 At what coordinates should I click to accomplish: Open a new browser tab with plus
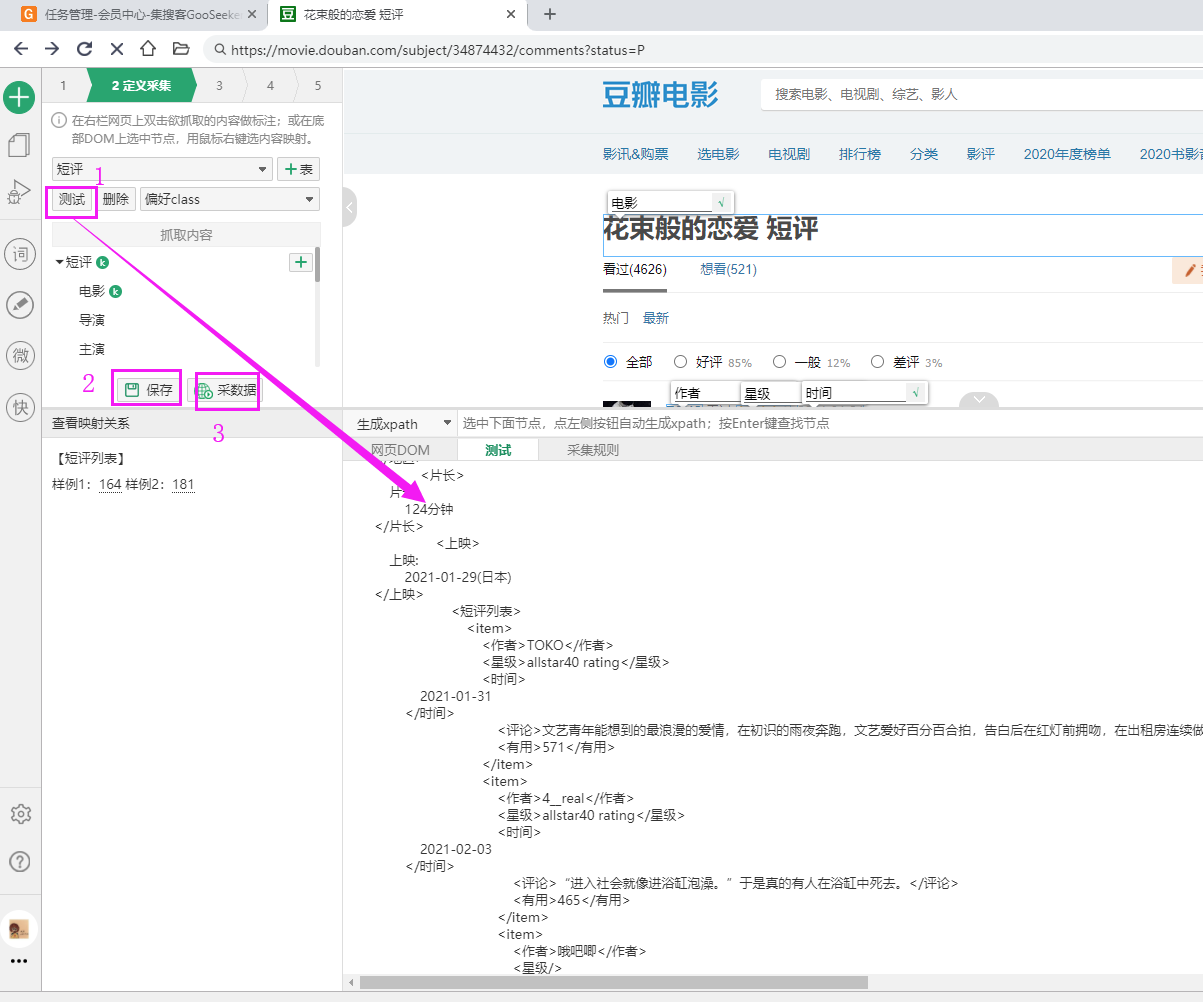point(549,14)
